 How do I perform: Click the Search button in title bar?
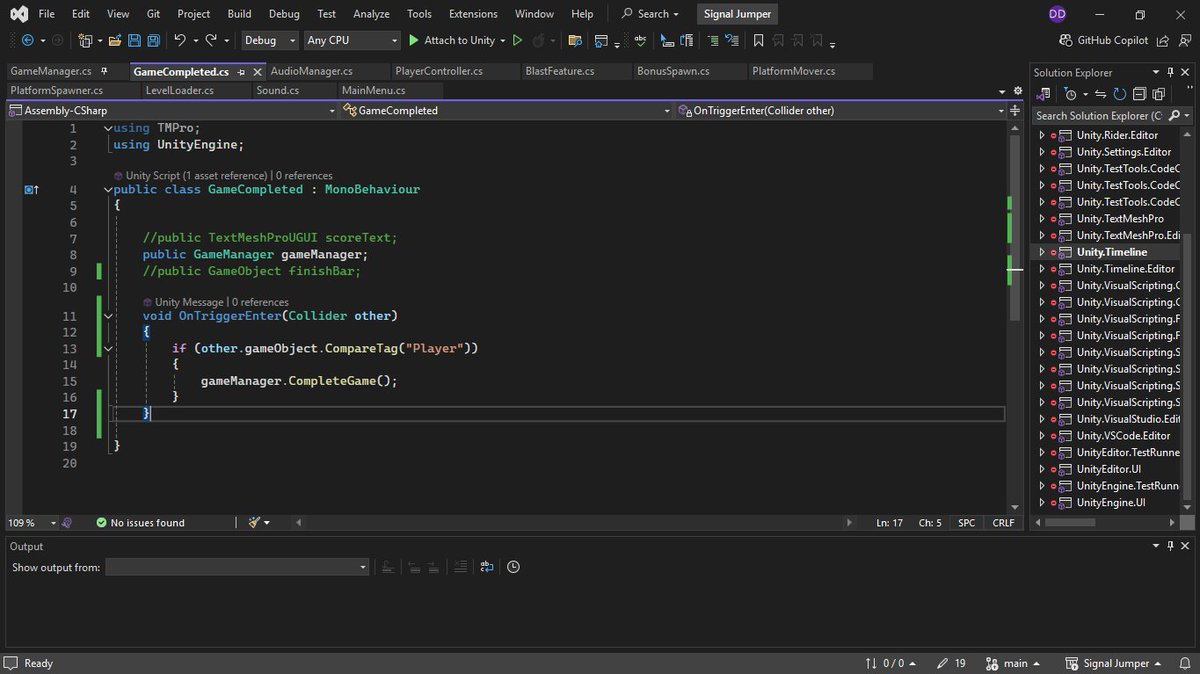point(650,14)
